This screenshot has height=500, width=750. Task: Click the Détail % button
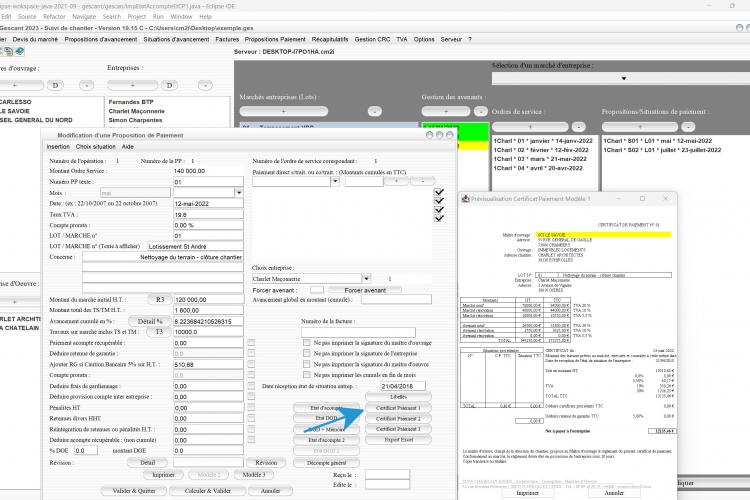(x=150, y=321)
